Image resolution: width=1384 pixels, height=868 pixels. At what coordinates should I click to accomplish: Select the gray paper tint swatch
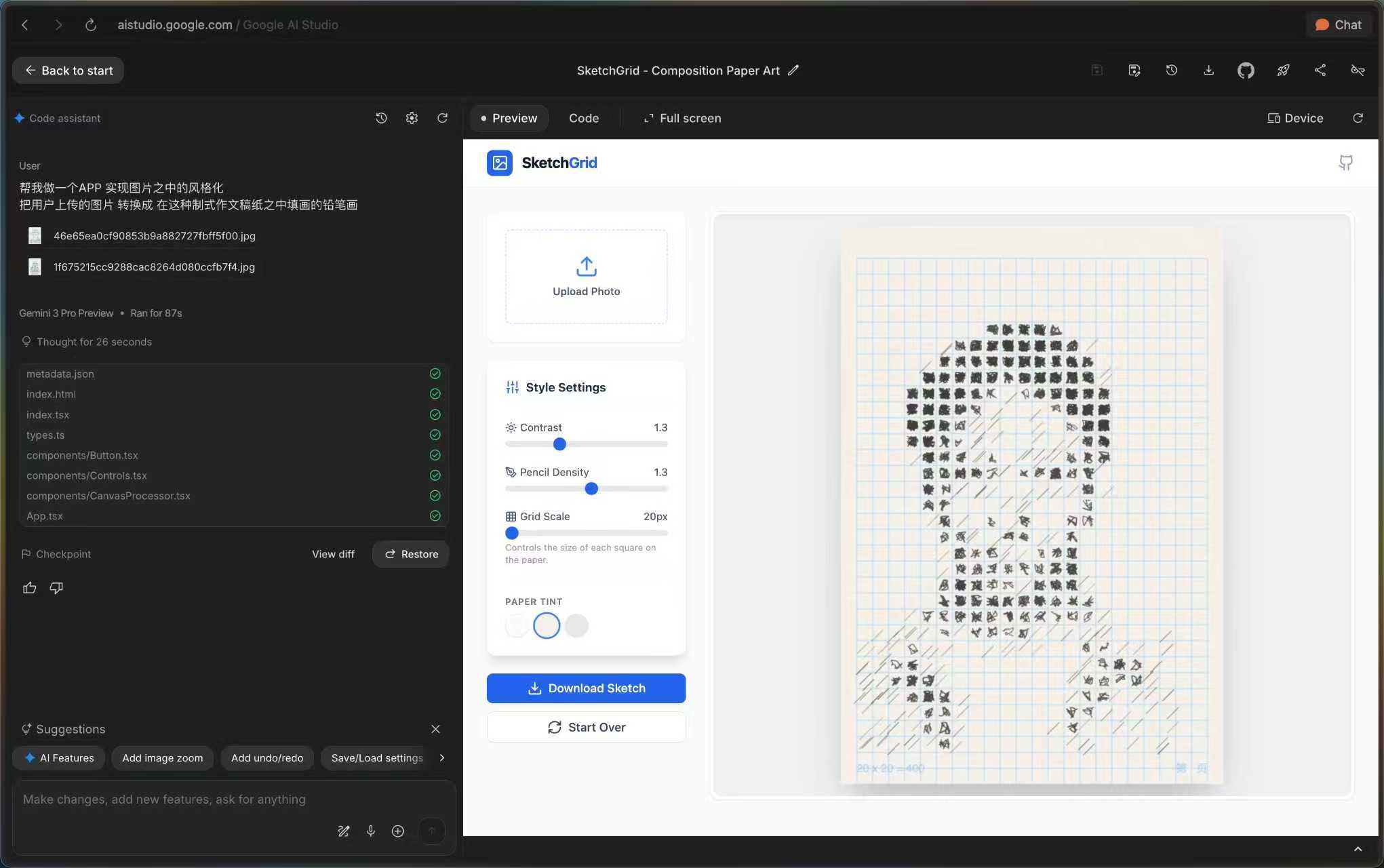click(576, 625)
